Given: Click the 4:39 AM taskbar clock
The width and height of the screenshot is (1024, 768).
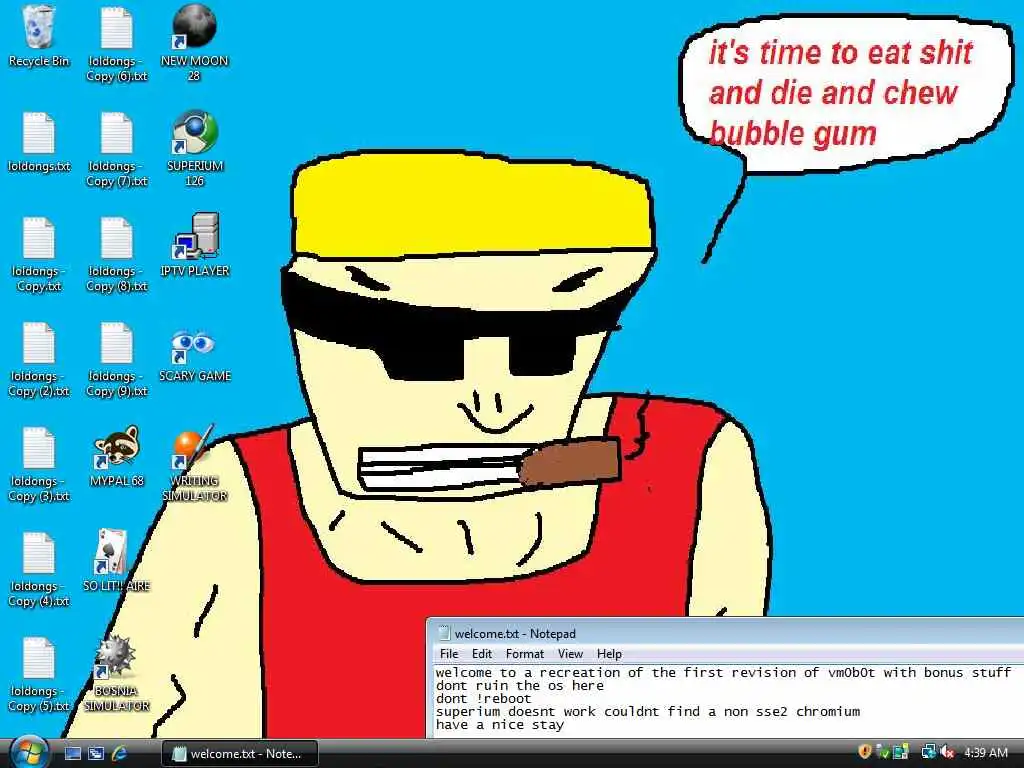Looking at the screenshot, I should point(985,753).
